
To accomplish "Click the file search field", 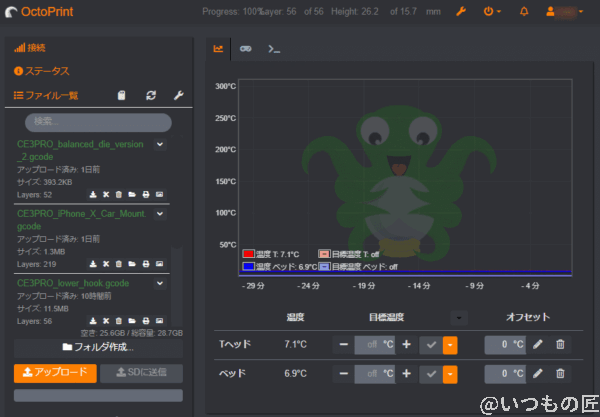I will click(97, 121).
